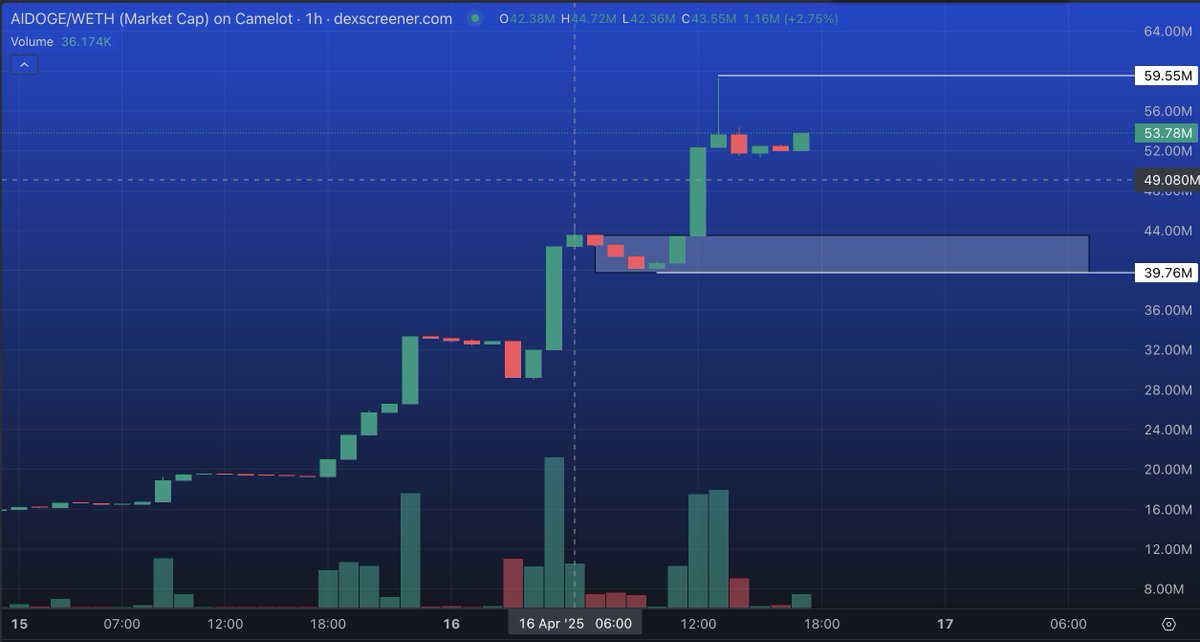The height and width of the screenshot is (642, 1200).
Task: Click the 36.00M price axis label
Action: 1166,310
